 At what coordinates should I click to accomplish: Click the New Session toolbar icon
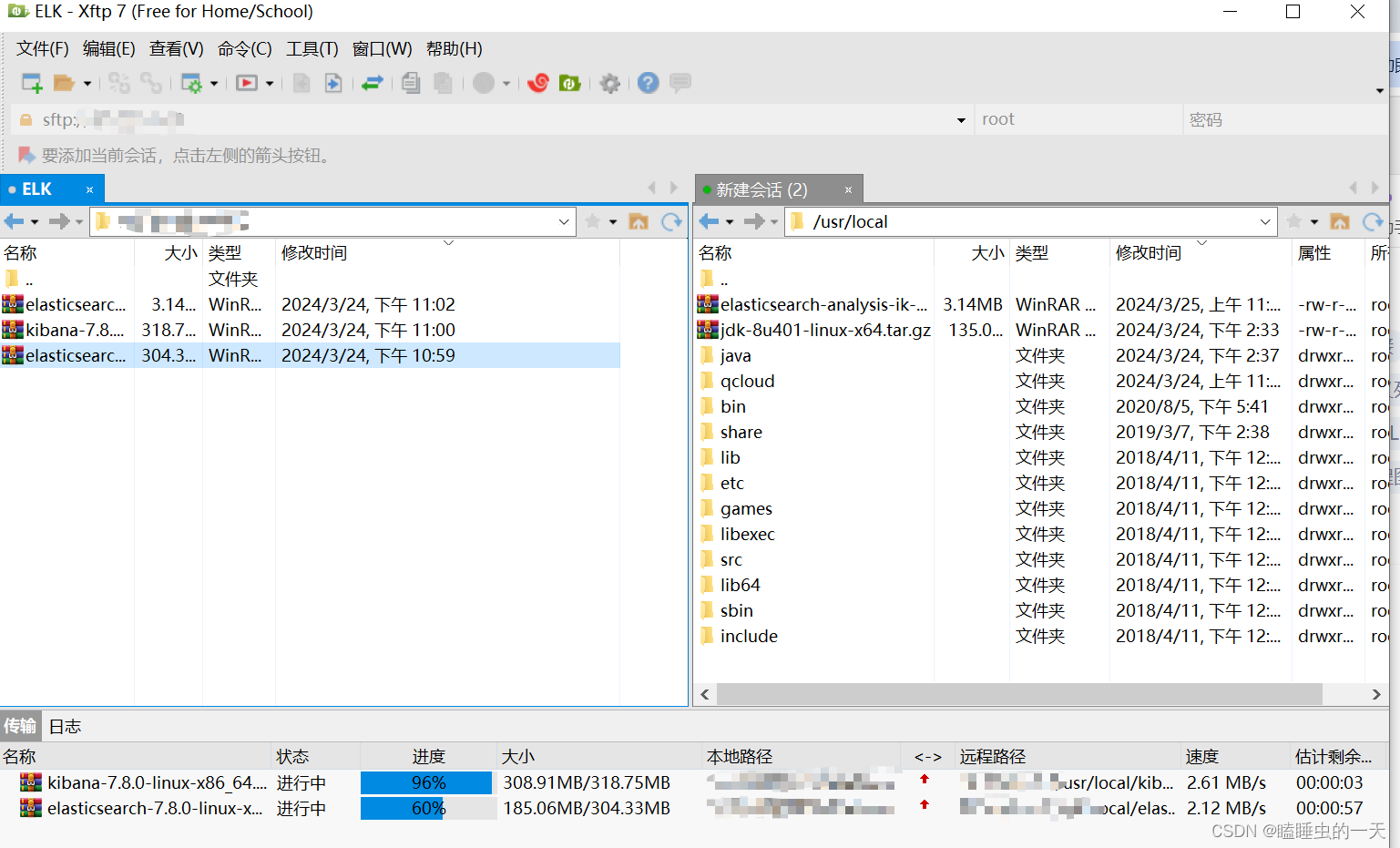point(32,83)
